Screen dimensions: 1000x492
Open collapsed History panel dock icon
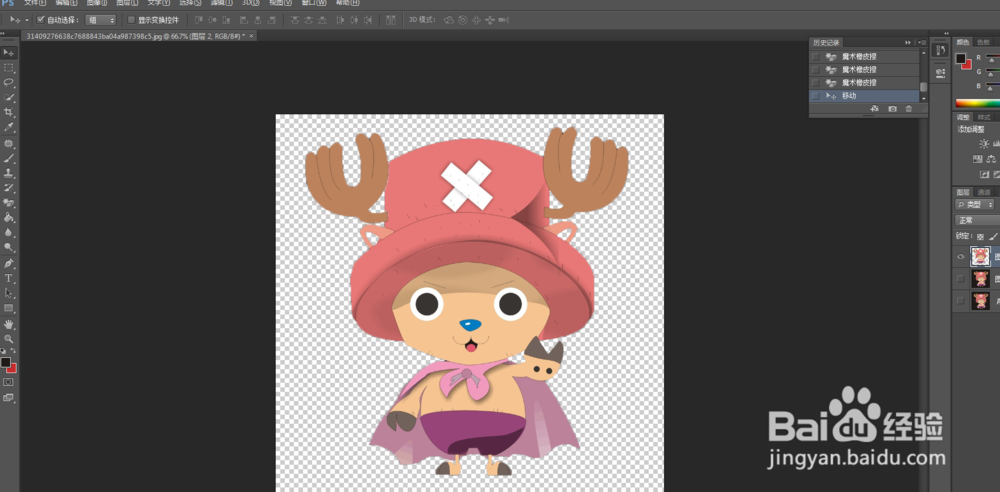(940, 50)
